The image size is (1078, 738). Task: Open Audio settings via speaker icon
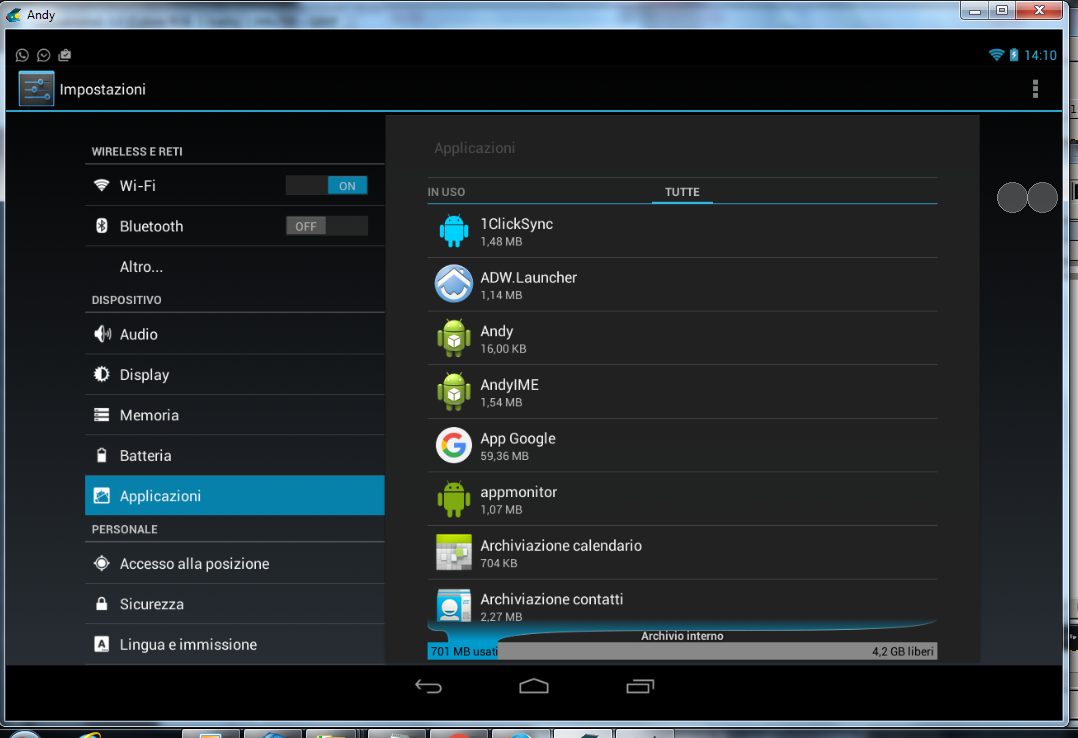(102, 334)
